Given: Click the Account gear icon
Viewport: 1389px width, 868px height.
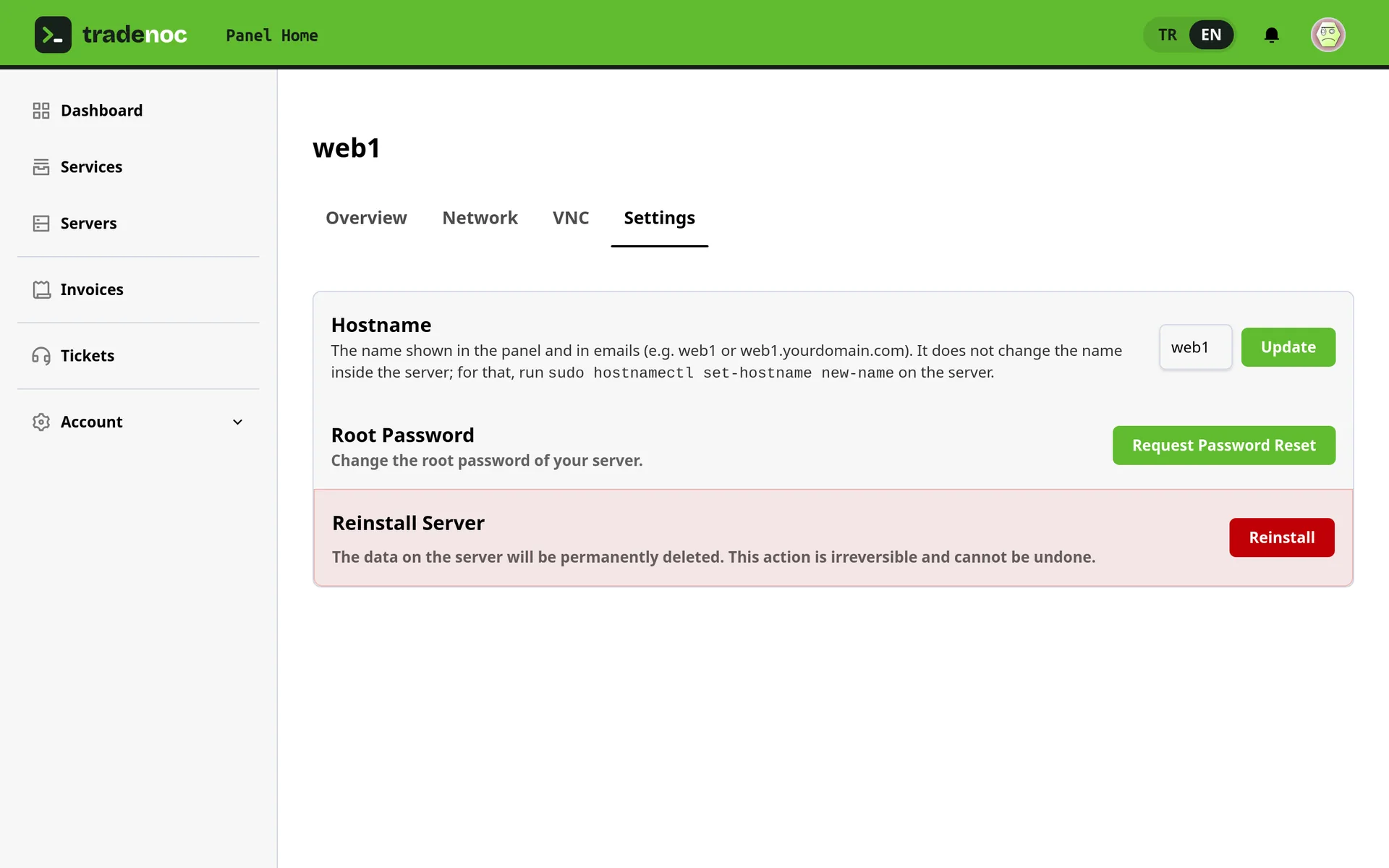Looking at the screenshot, I should click(x=41, y=422).
